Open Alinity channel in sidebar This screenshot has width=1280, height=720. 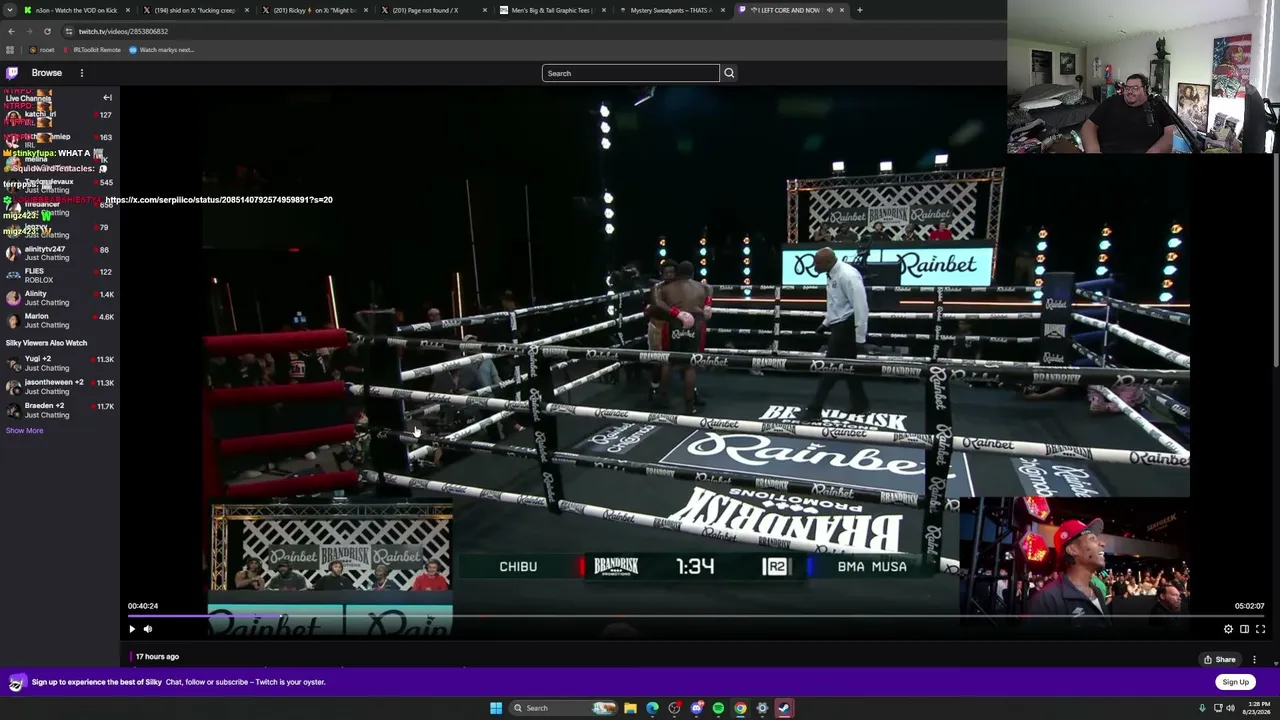tap(60, 298)
